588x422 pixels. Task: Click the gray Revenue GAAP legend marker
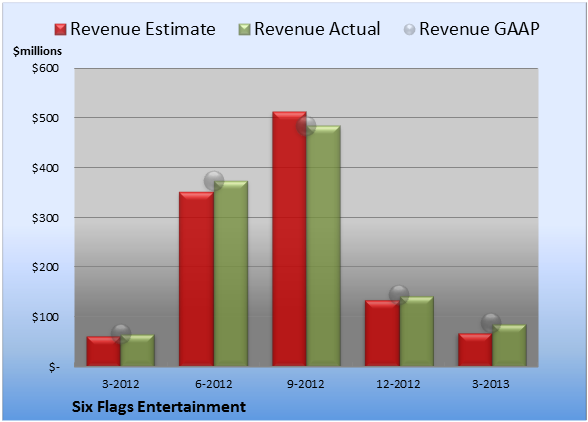[410, 29]
